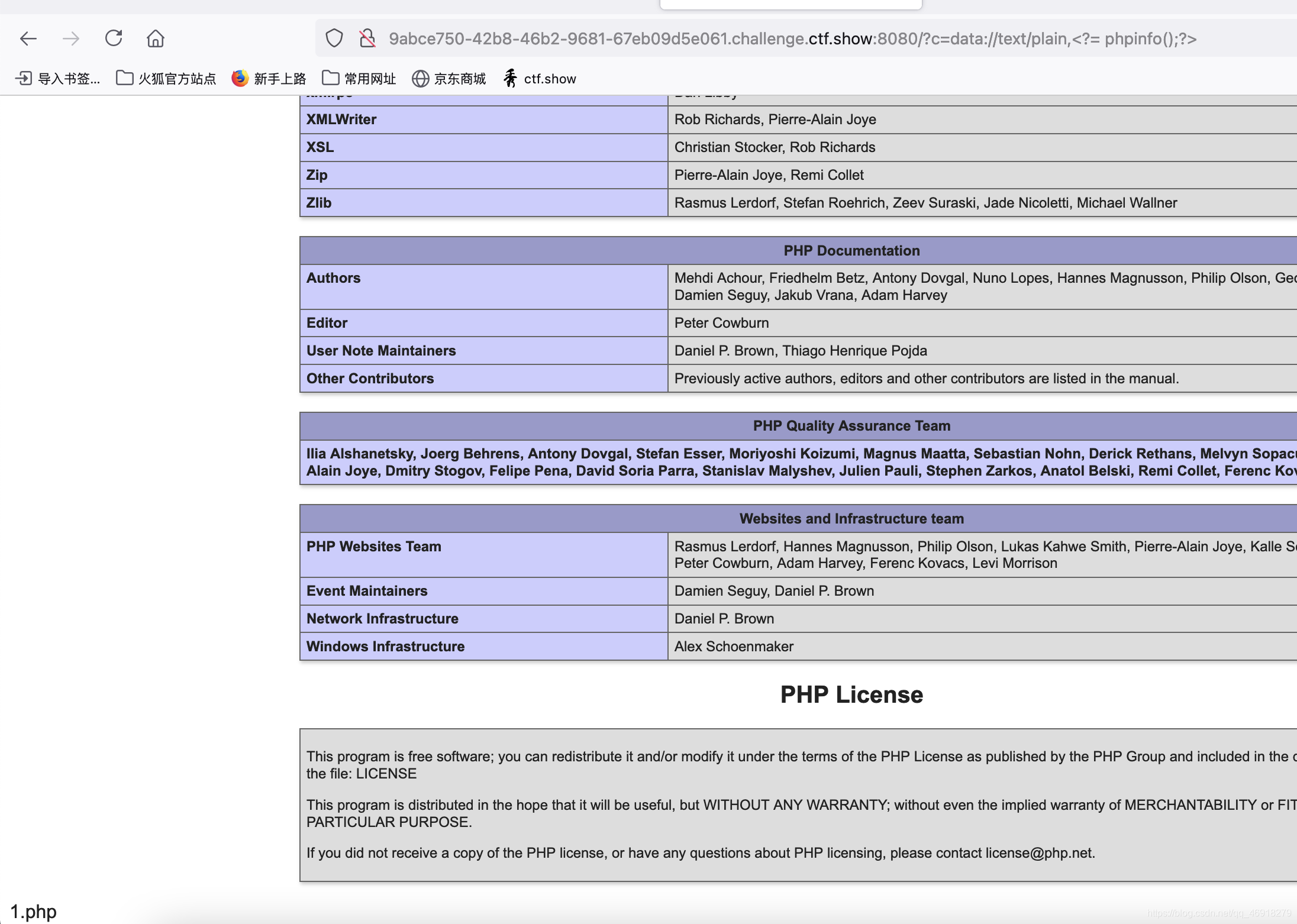
Task: Click the PHP Documentation table header
Action: coord(851,251)
